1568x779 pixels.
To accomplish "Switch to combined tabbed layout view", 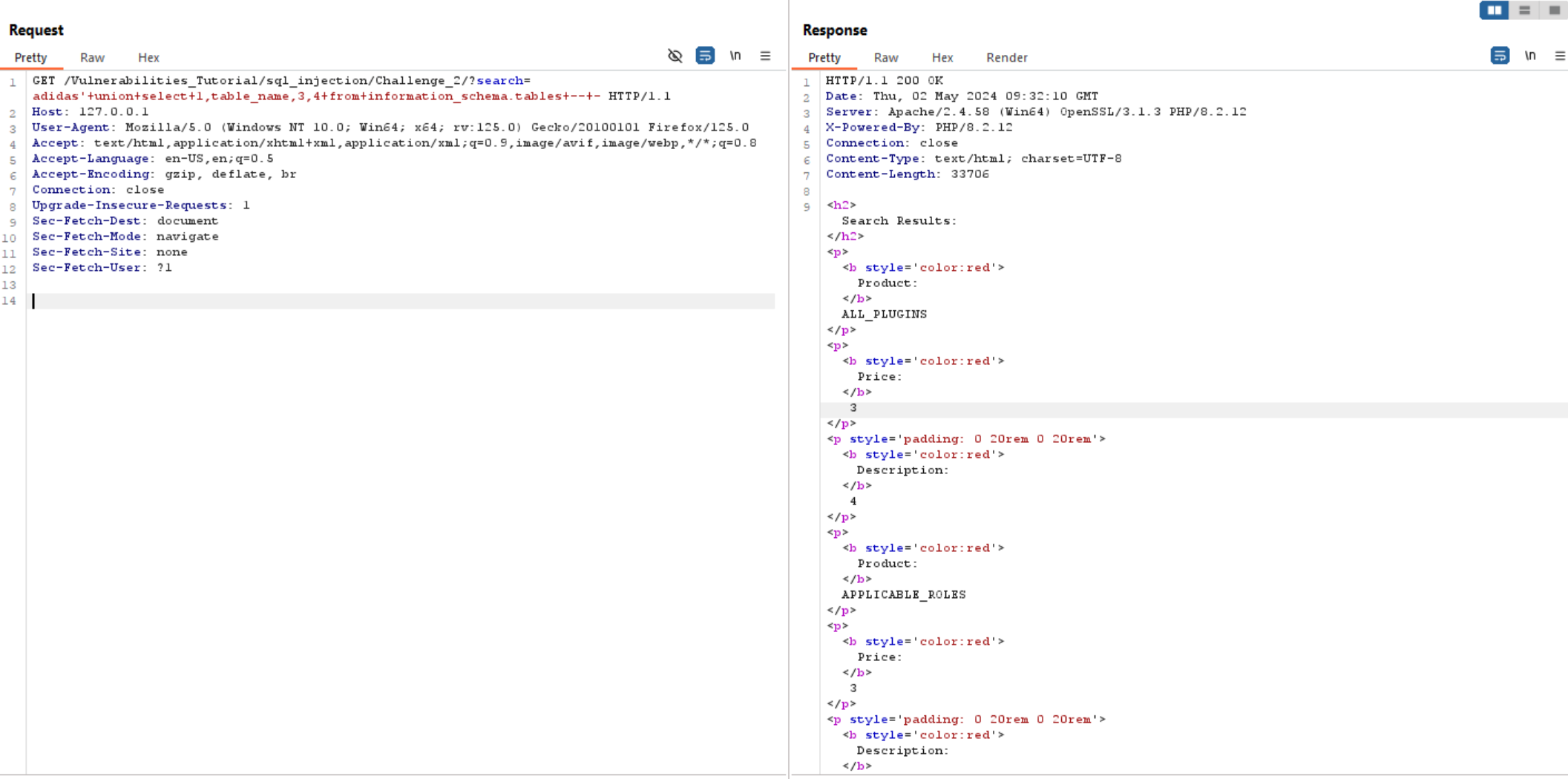I will [x=1554, y=10].
